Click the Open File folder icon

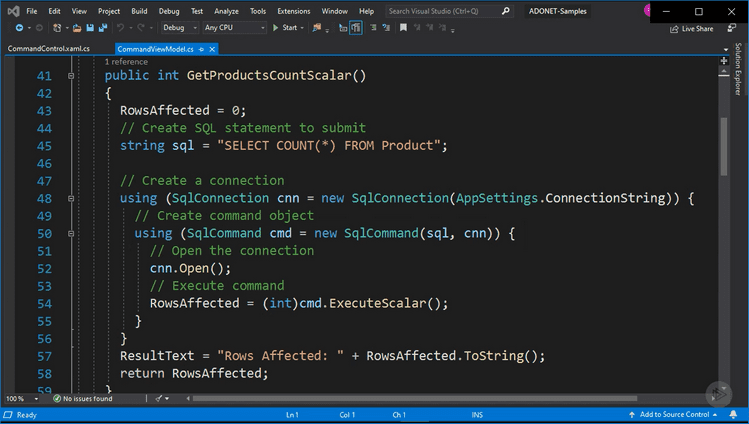[x=77, y=28]
